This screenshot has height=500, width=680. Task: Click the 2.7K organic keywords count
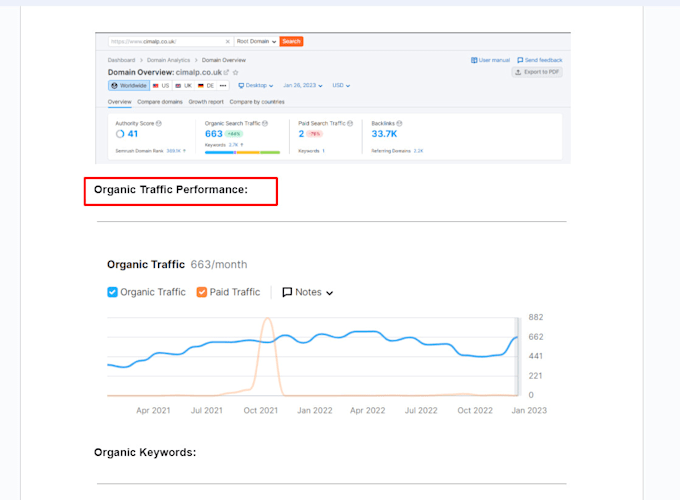[x=233, y=145]
